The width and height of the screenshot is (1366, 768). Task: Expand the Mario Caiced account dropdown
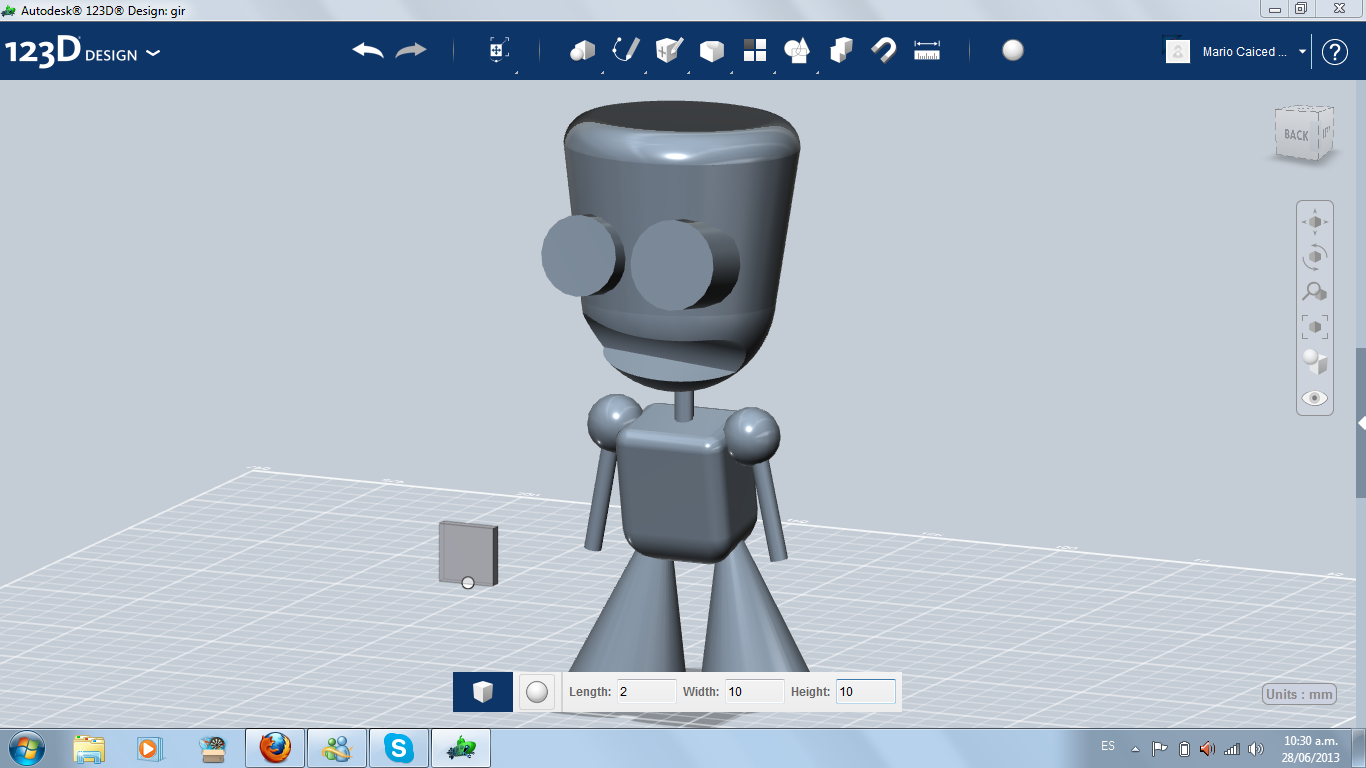click(1302, 52)
